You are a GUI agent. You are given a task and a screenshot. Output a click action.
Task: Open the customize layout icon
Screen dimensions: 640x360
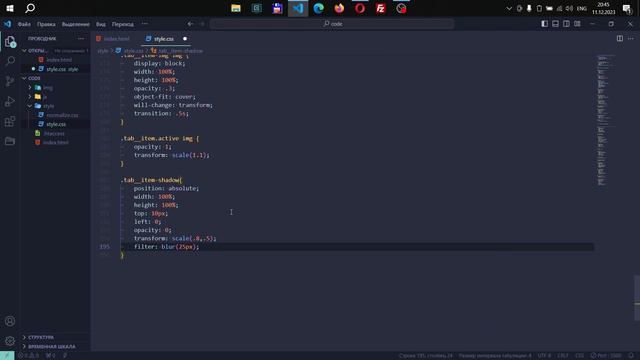pos(578,24)
